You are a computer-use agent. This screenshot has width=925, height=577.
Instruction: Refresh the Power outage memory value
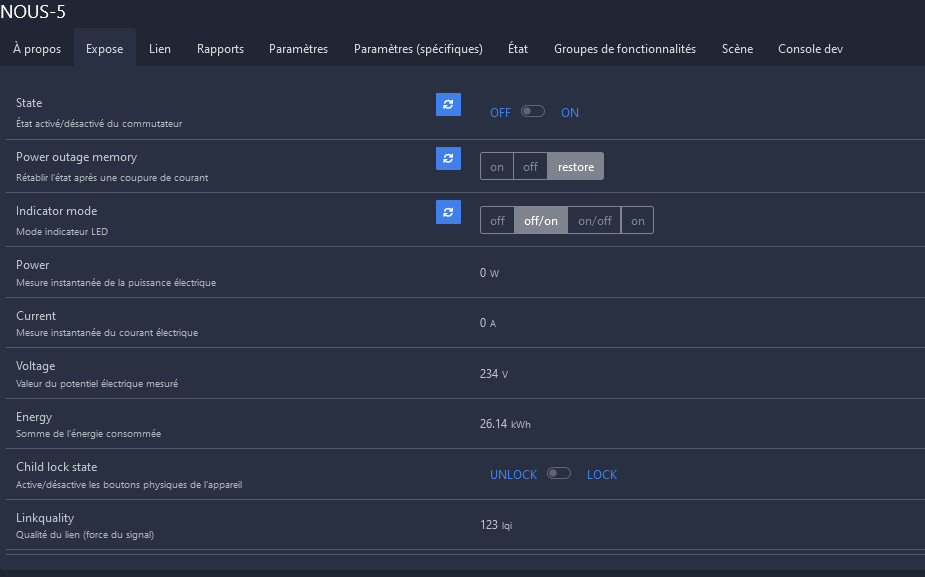click(448, 158)
